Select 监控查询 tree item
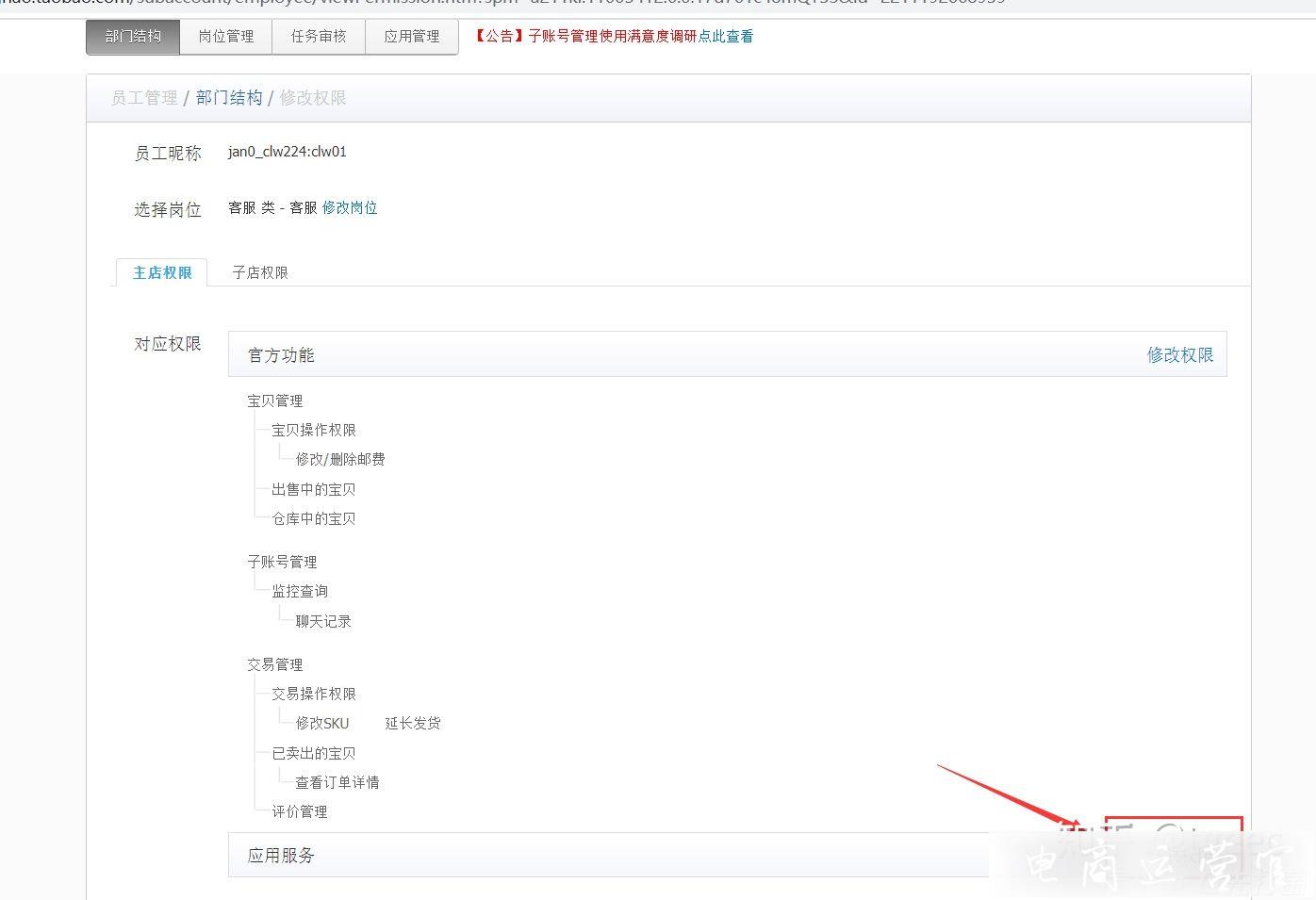This screenshot has width=1316, height=900. (x=300, y=591)
